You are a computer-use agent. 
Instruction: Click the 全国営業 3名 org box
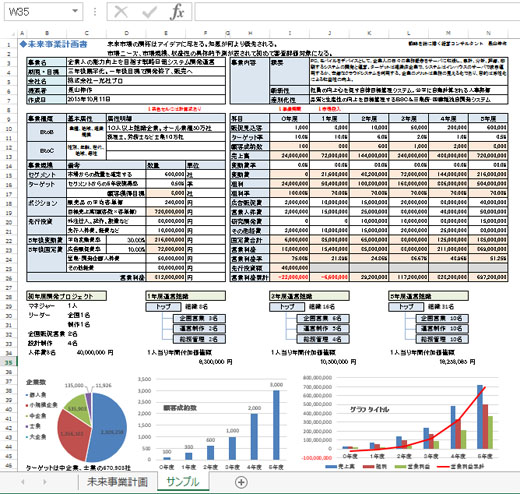point(199,318)
